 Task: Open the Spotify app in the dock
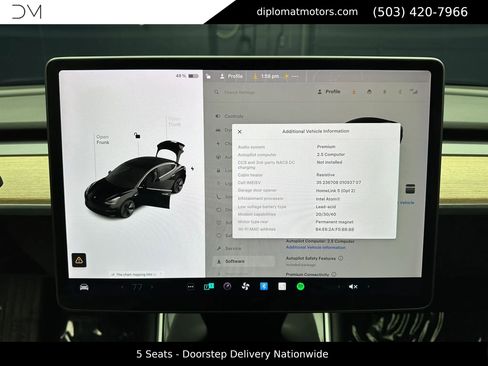[x=300, y=286]
